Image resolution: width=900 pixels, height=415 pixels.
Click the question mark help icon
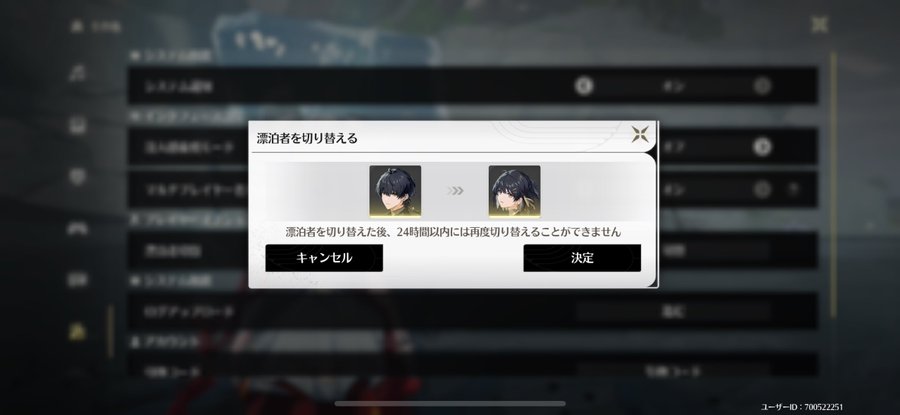793,189
